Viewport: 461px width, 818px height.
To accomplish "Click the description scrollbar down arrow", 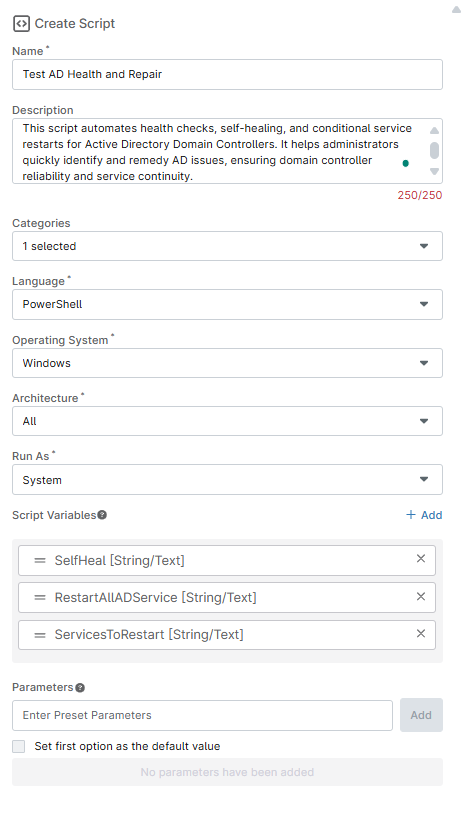I will click(434, 171).
